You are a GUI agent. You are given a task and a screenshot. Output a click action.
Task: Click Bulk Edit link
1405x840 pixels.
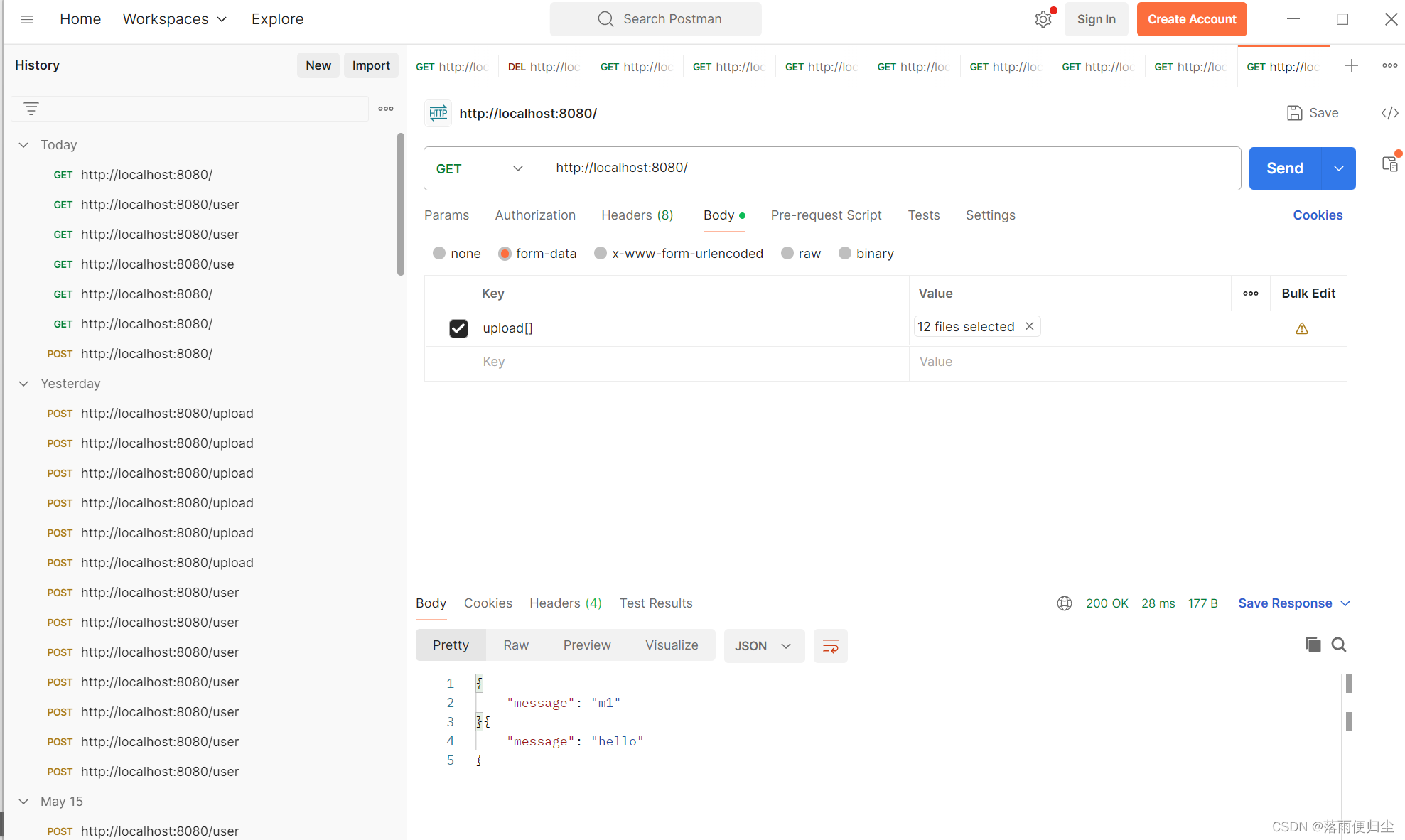tap(1308, 294)
